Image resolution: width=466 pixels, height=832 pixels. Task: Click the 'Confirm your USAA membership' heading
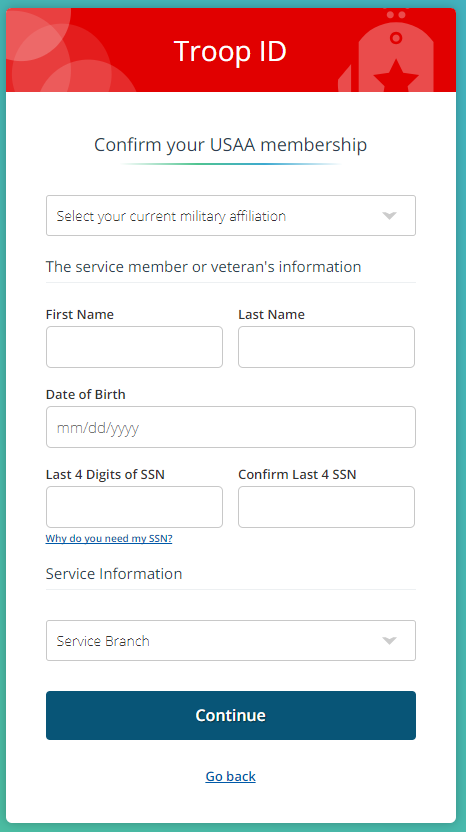[x=230, y=144]
